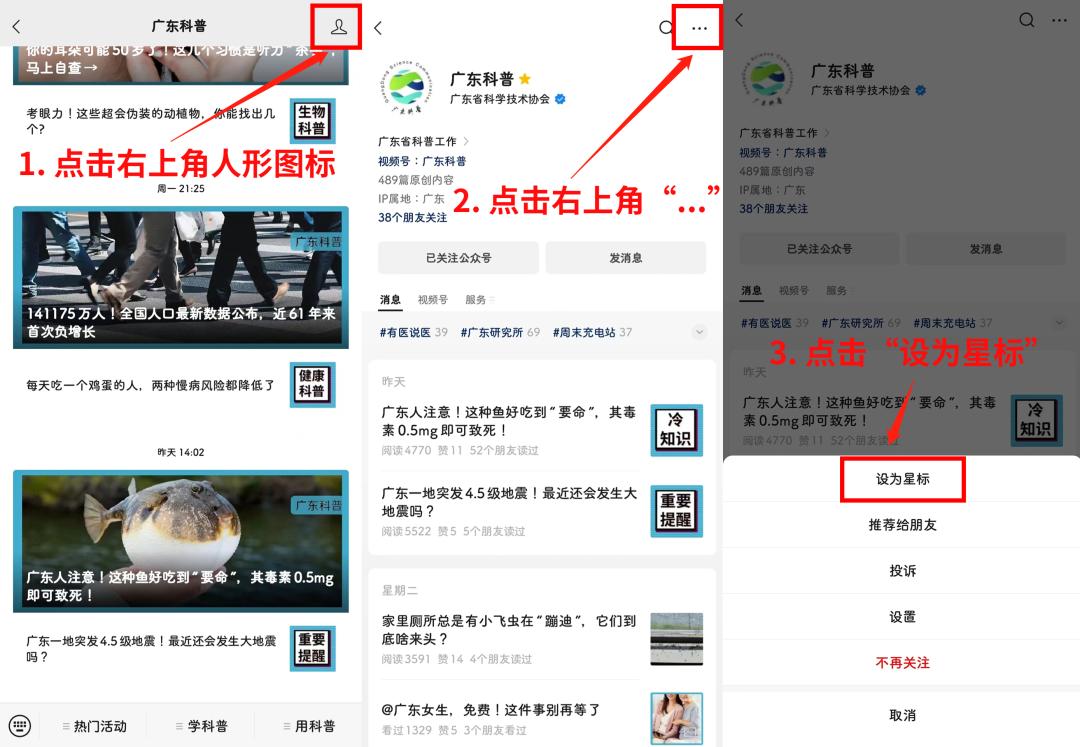Switch to the 视频号 tab
This screenshot has height=747, width=1080.
[x=433, y=299]
